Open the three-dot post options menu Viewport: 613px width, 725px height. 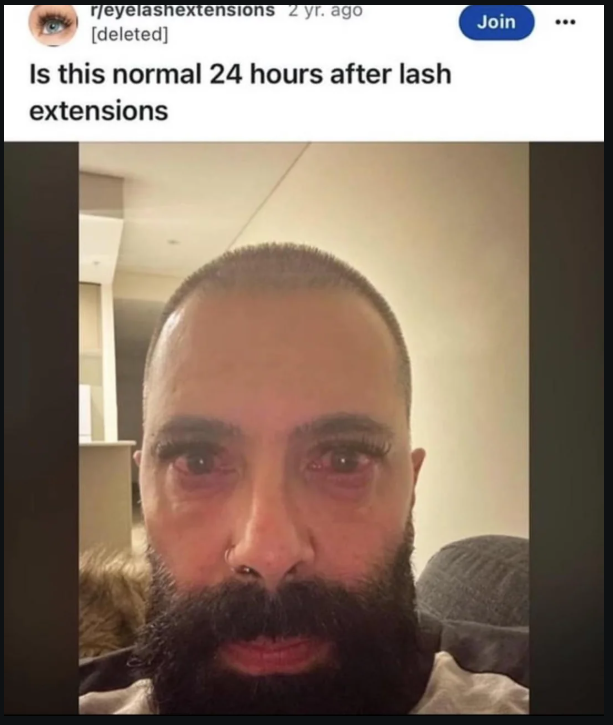pyautogui.click(x=567, y=22)
